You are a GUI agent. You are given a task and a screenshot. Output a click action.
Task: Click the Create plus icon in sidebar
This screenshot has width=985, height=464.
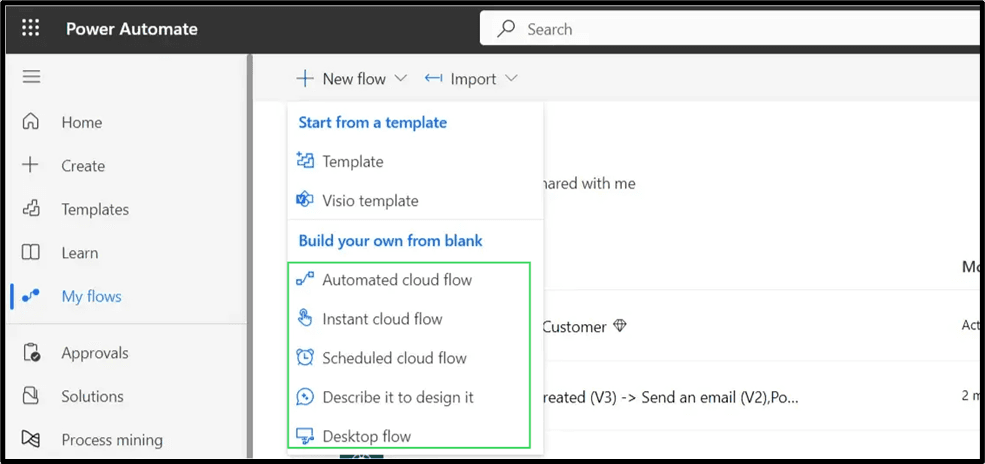31,165
